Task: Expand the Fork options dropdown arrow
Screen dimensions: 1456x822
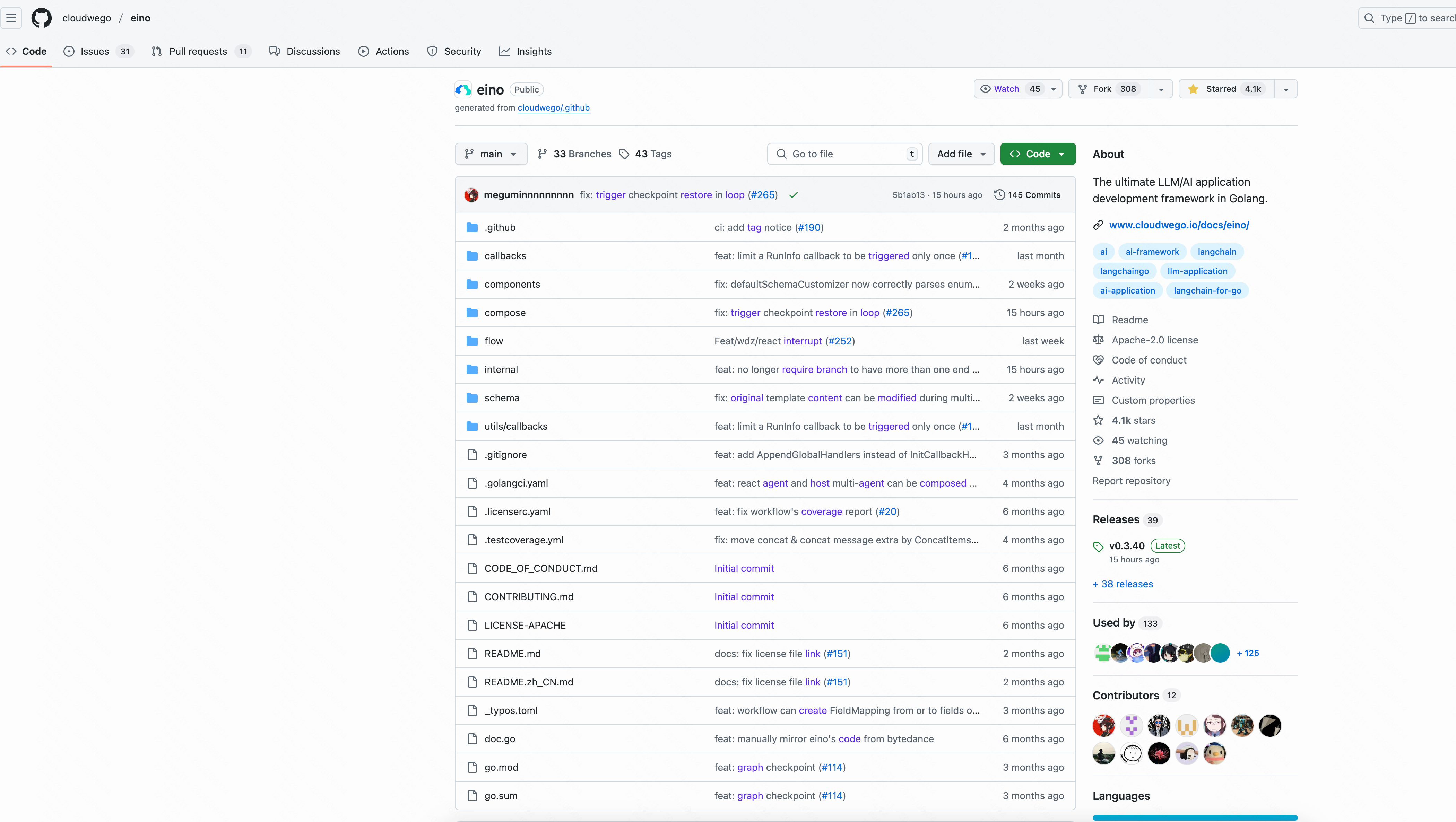Action: coord(1161,89)
